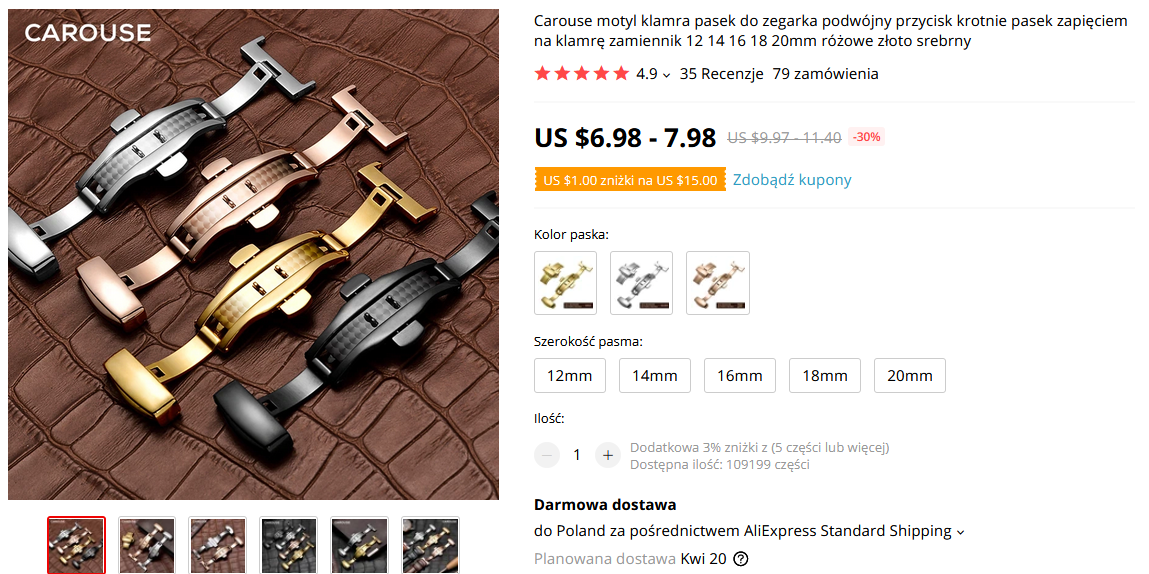
Task: Select the gold clasp color swatch
Action: (x=566, y=283)
